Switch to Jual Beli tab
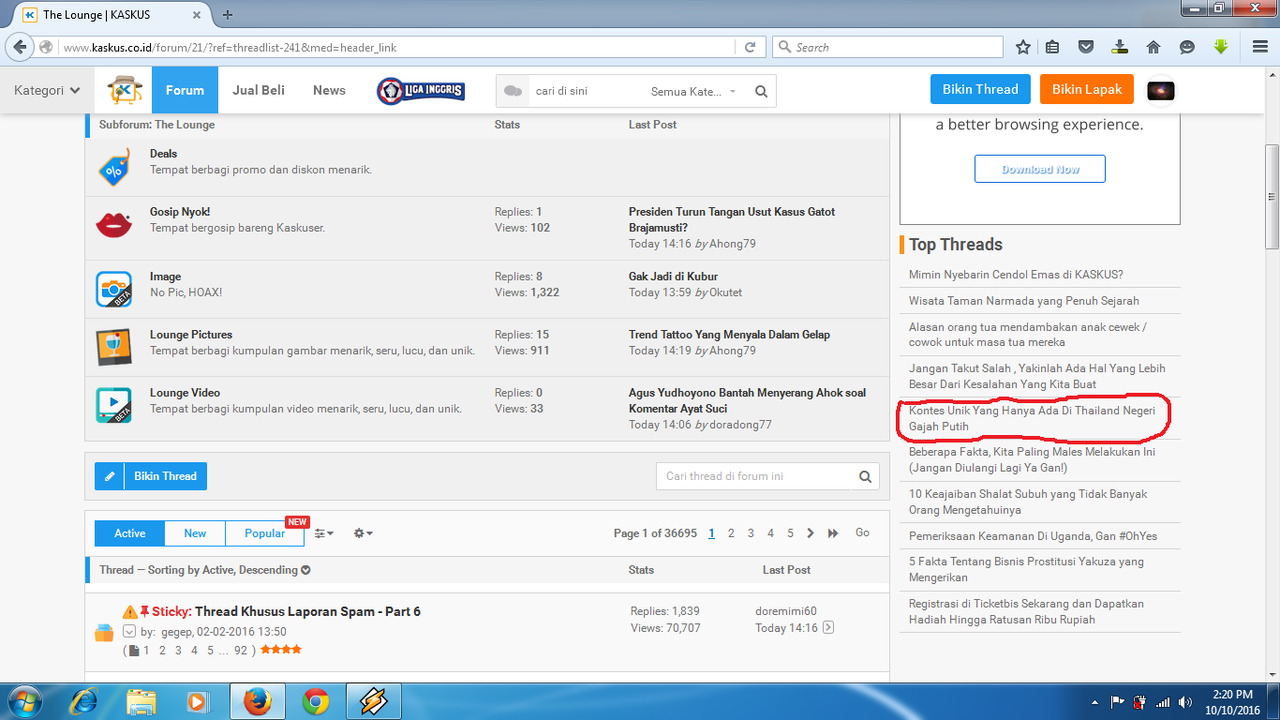The height and width of the screenshot is (720, 1280). pyautogui.click(x=259, y=90)
